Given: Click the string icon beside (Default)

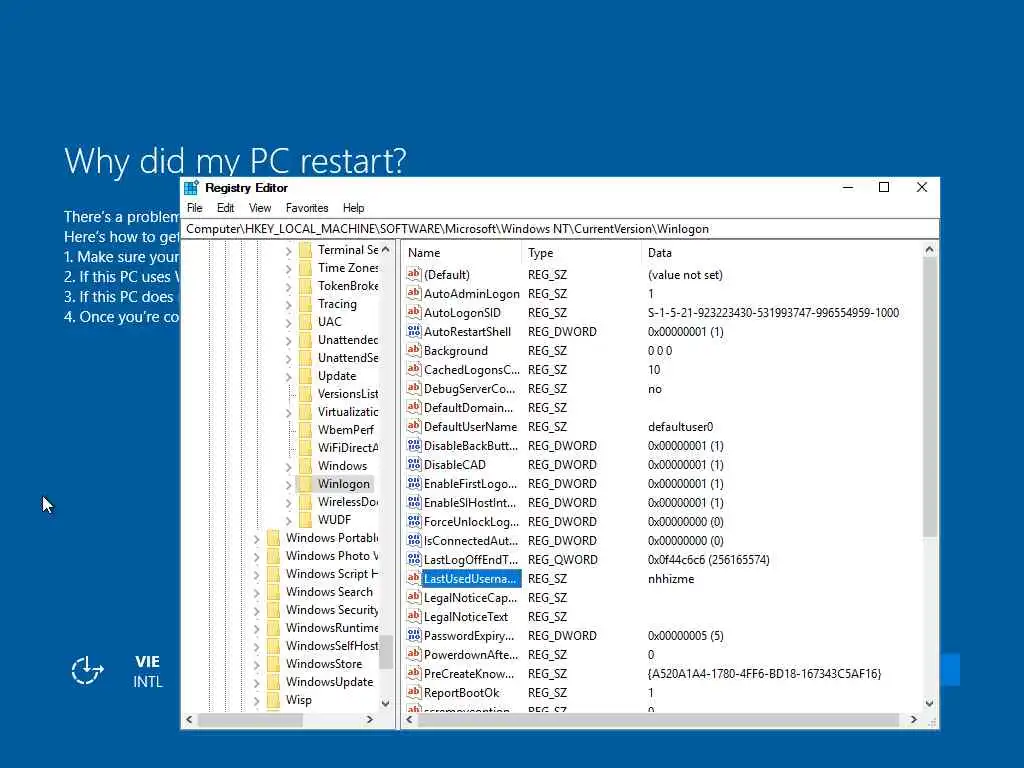Looking at the screenshot, I should point(413,274).
